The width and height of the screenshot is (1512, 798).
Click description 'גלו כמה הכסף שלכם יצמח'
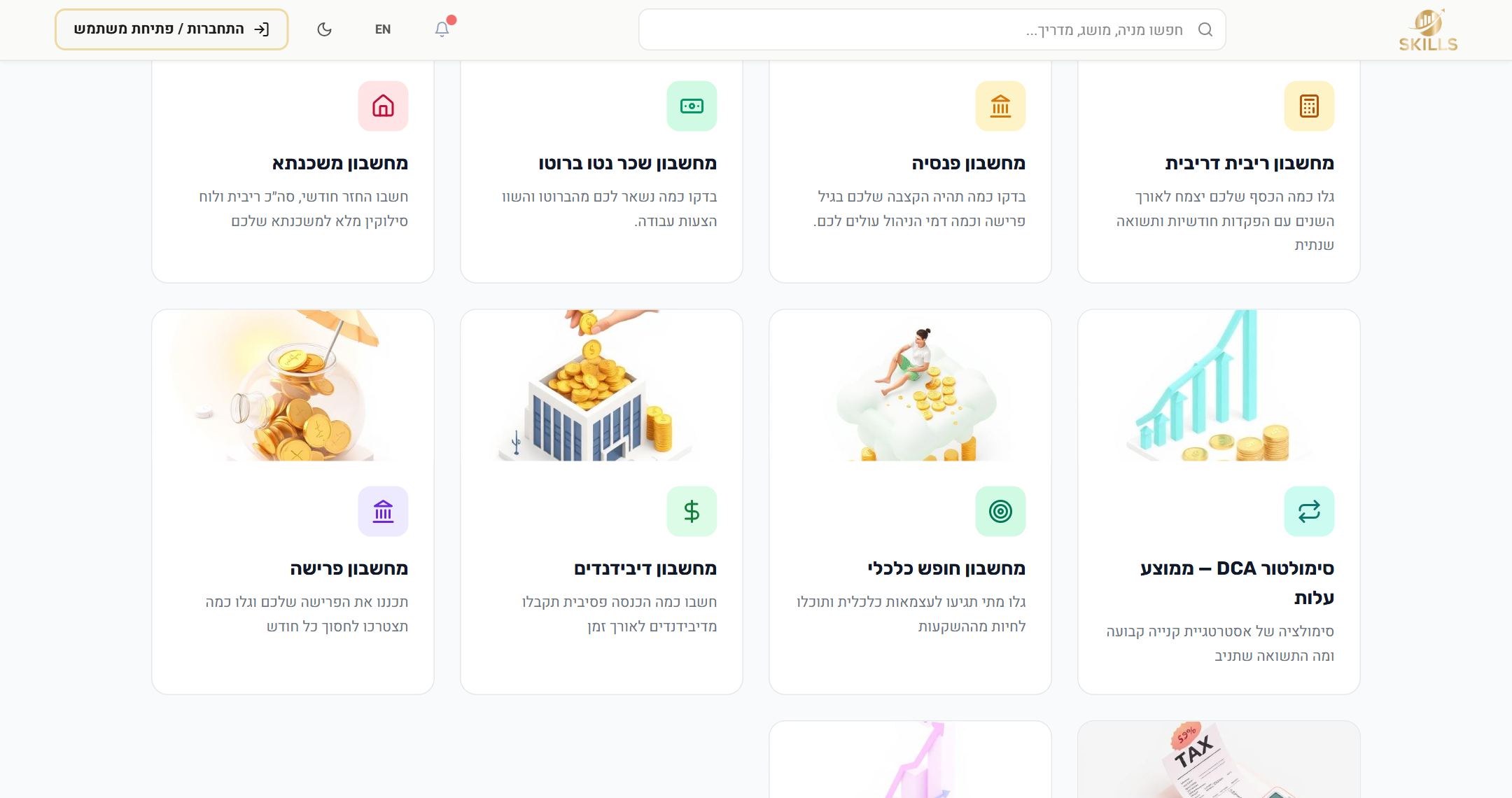[x=1225, y=220]
